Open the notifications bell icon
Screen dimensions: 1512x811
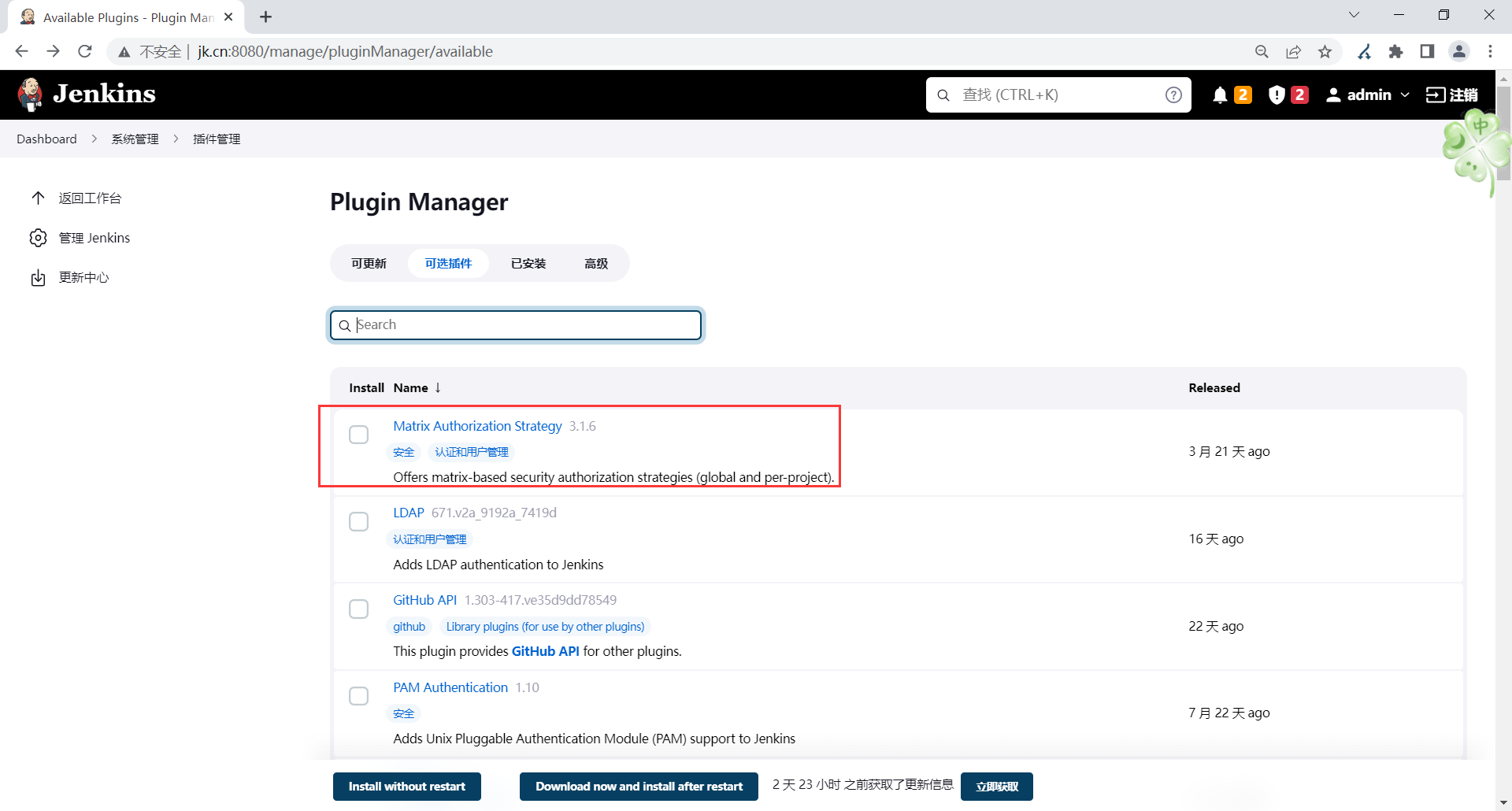(1220, 95)
